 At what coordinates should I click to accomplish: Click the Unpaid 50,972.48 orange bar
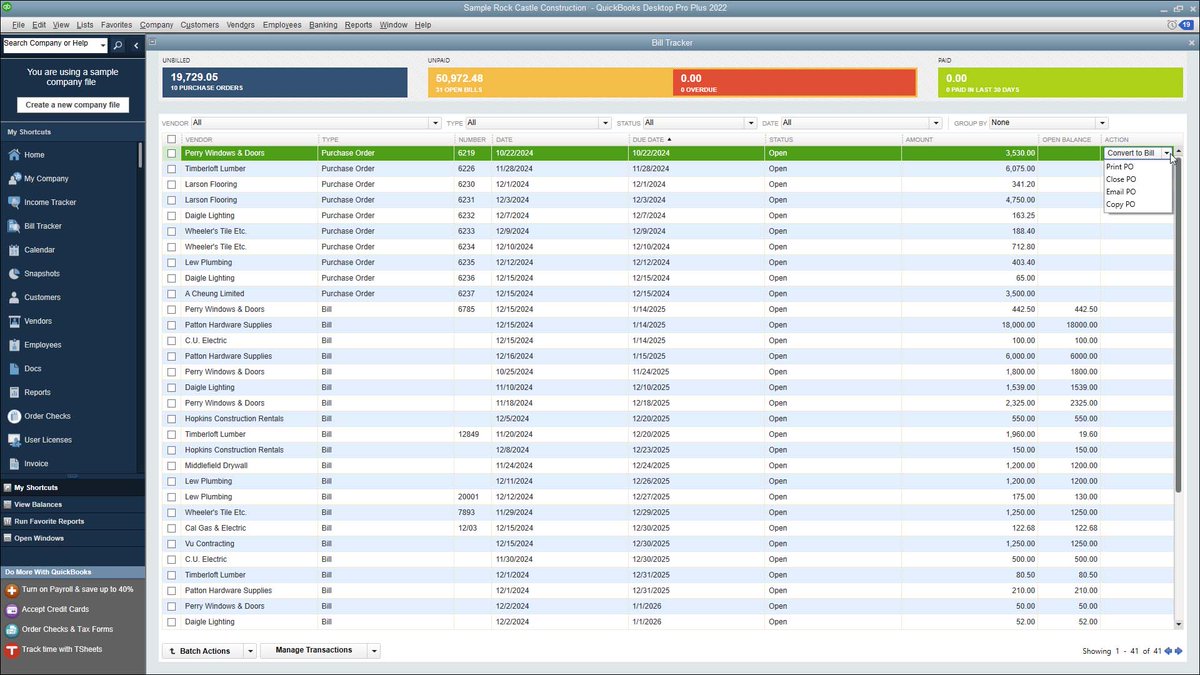coord(551,82)
